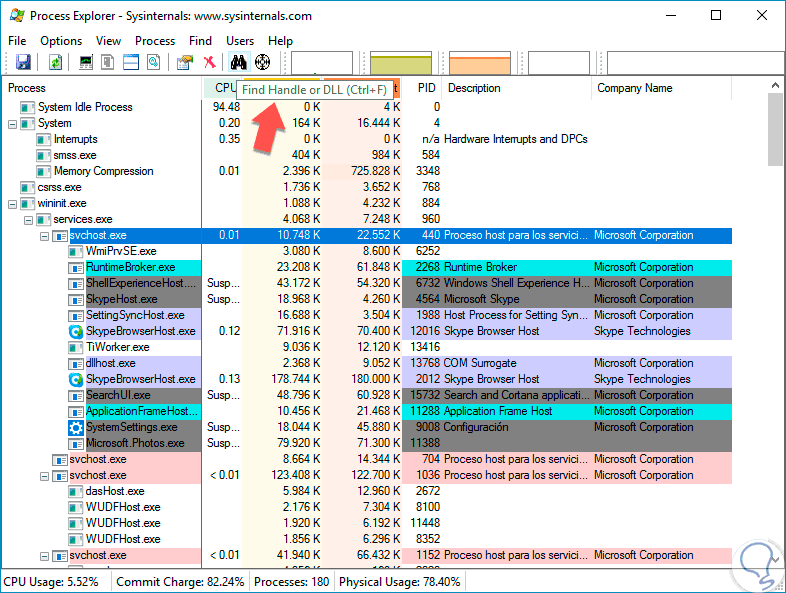Select the RuntimeBroker.exe process
Image resolution: width=786 pixels, height=593 pixels.
coord(130,267)
